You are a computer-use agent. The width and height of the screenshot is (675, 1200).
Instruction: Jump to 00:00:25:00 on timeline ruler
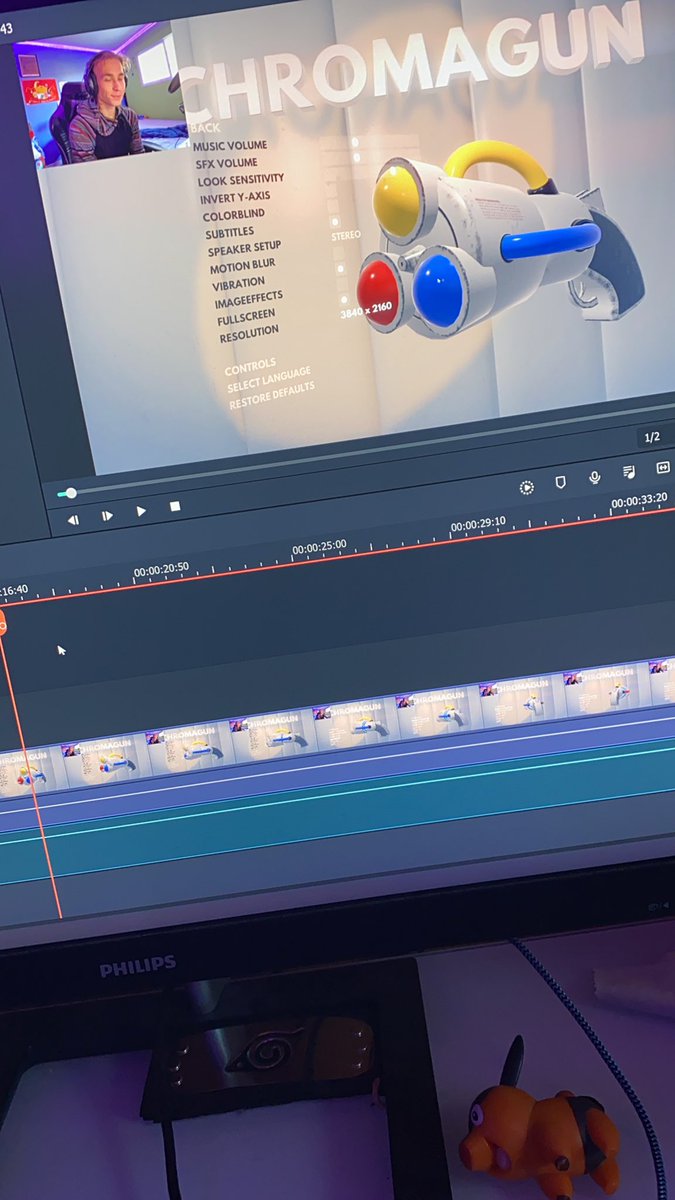[319, 548]
